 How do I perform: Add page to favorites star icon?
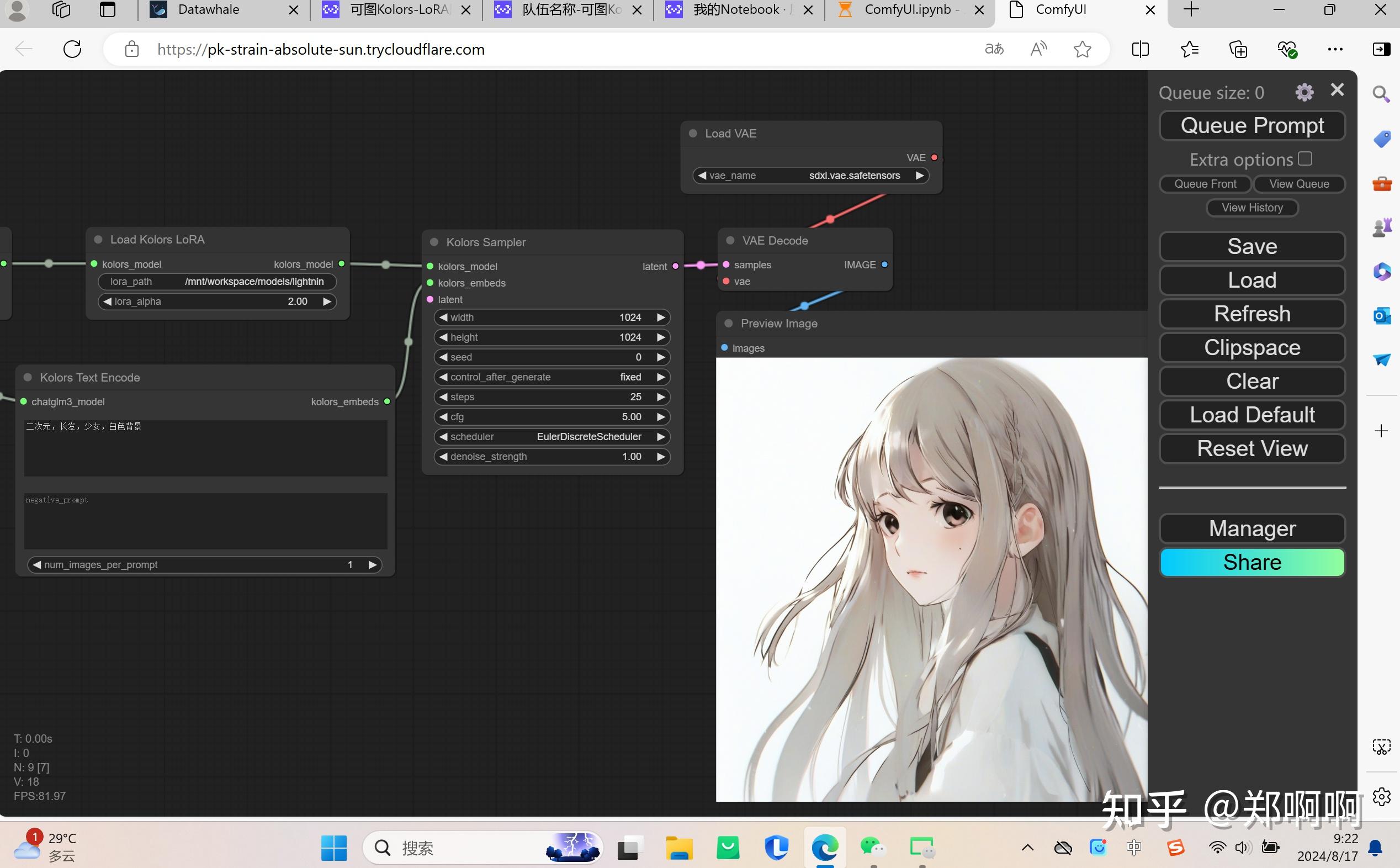click(x=1081, y=49)
